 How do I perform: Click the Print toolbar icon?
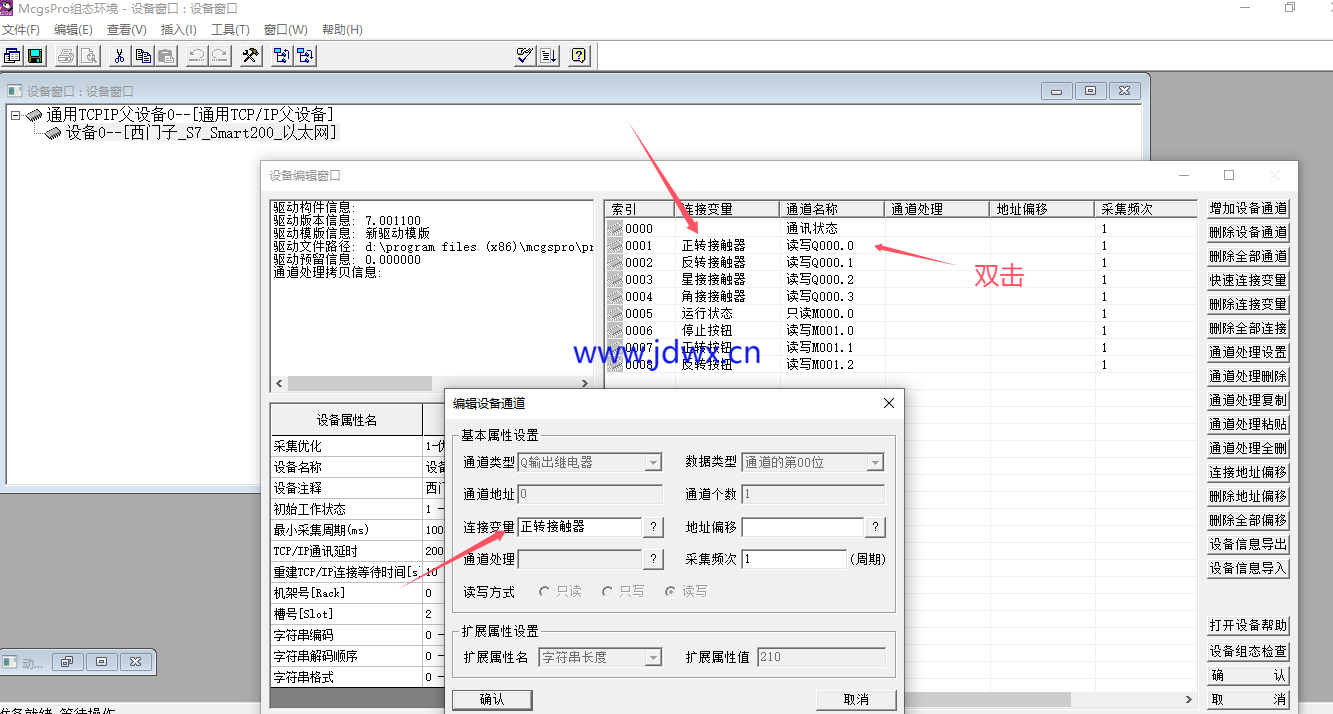(66, 56)
